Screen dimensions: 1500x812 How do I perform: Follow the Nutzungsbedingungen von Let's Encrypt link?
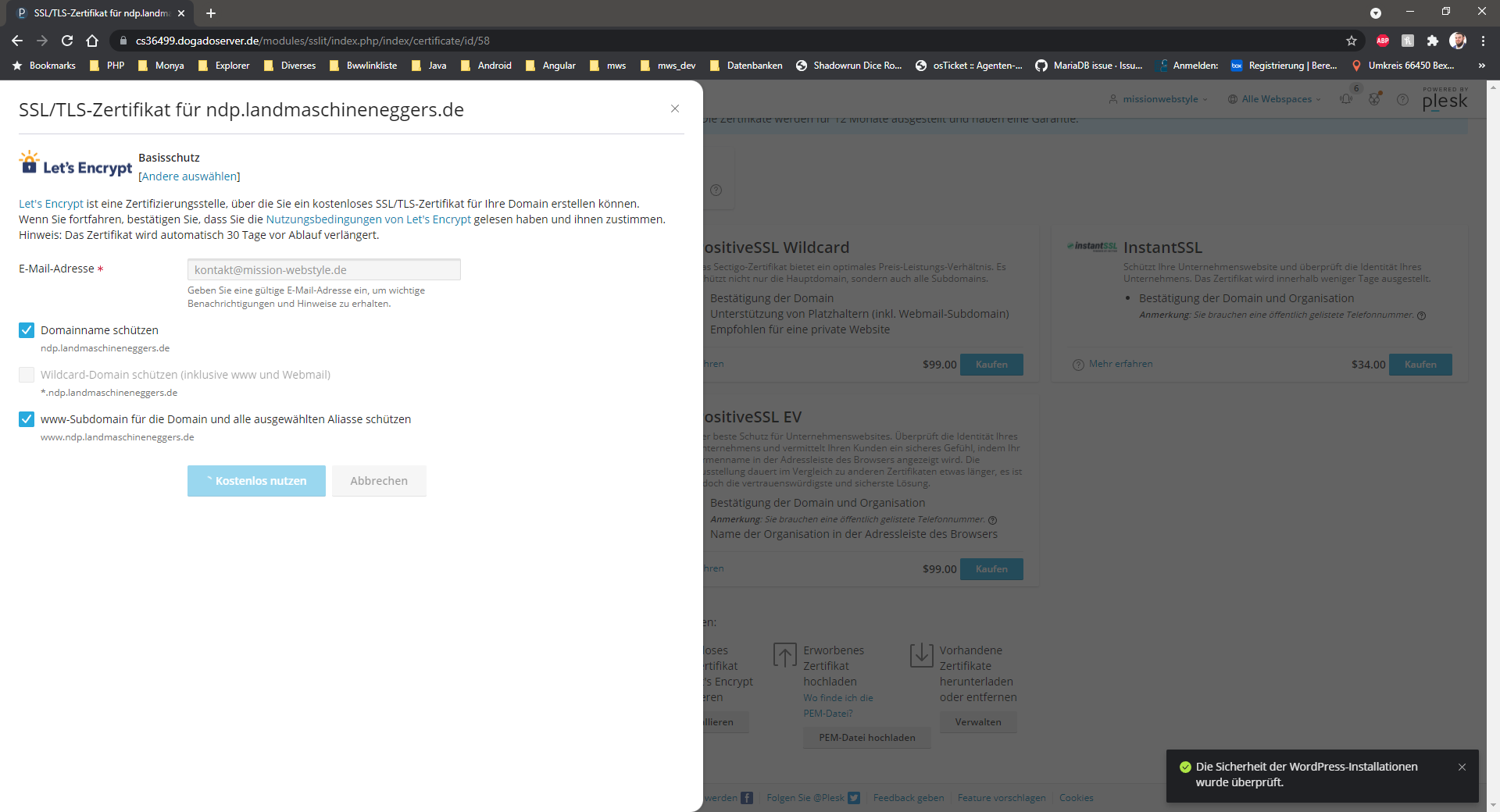pos(368,219)
